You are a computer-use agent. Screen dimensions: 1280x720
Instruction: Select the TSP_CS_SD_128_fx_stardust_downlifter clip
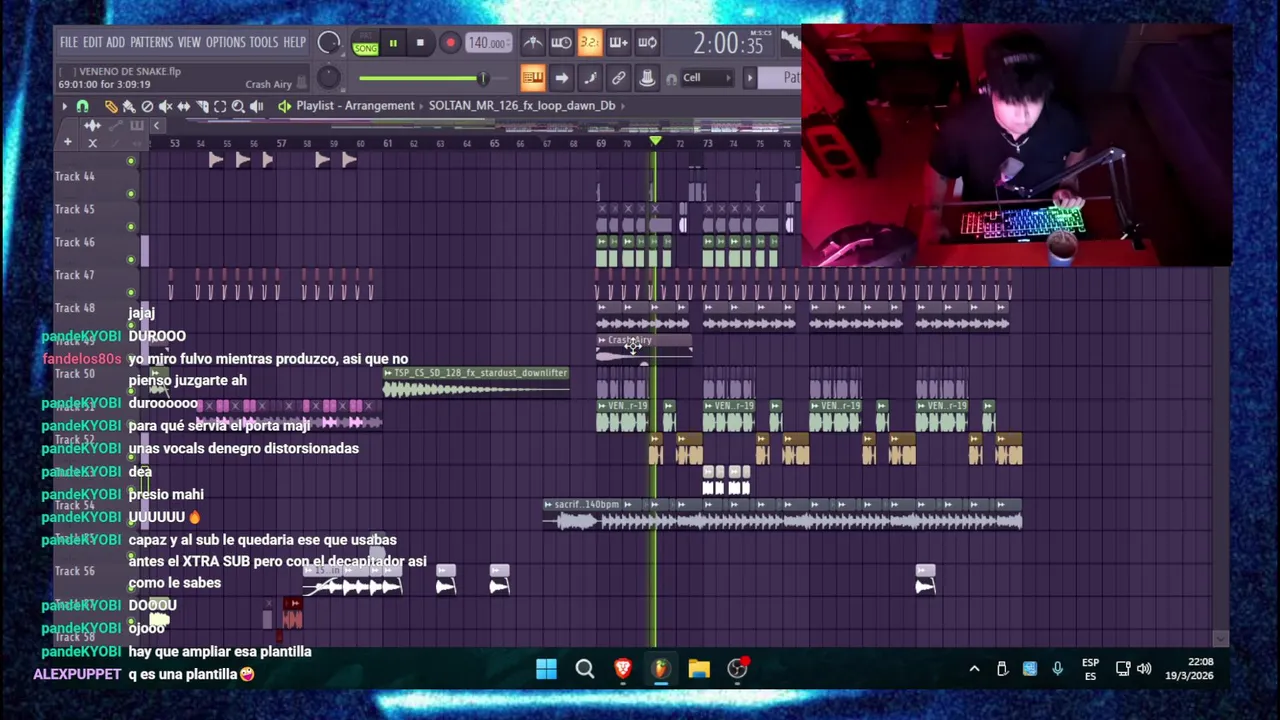pos(476,382)
